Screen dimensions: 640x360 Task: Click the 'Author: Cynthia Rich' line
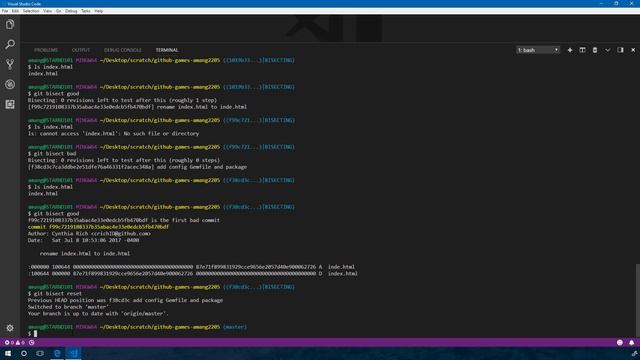[89, 233]
